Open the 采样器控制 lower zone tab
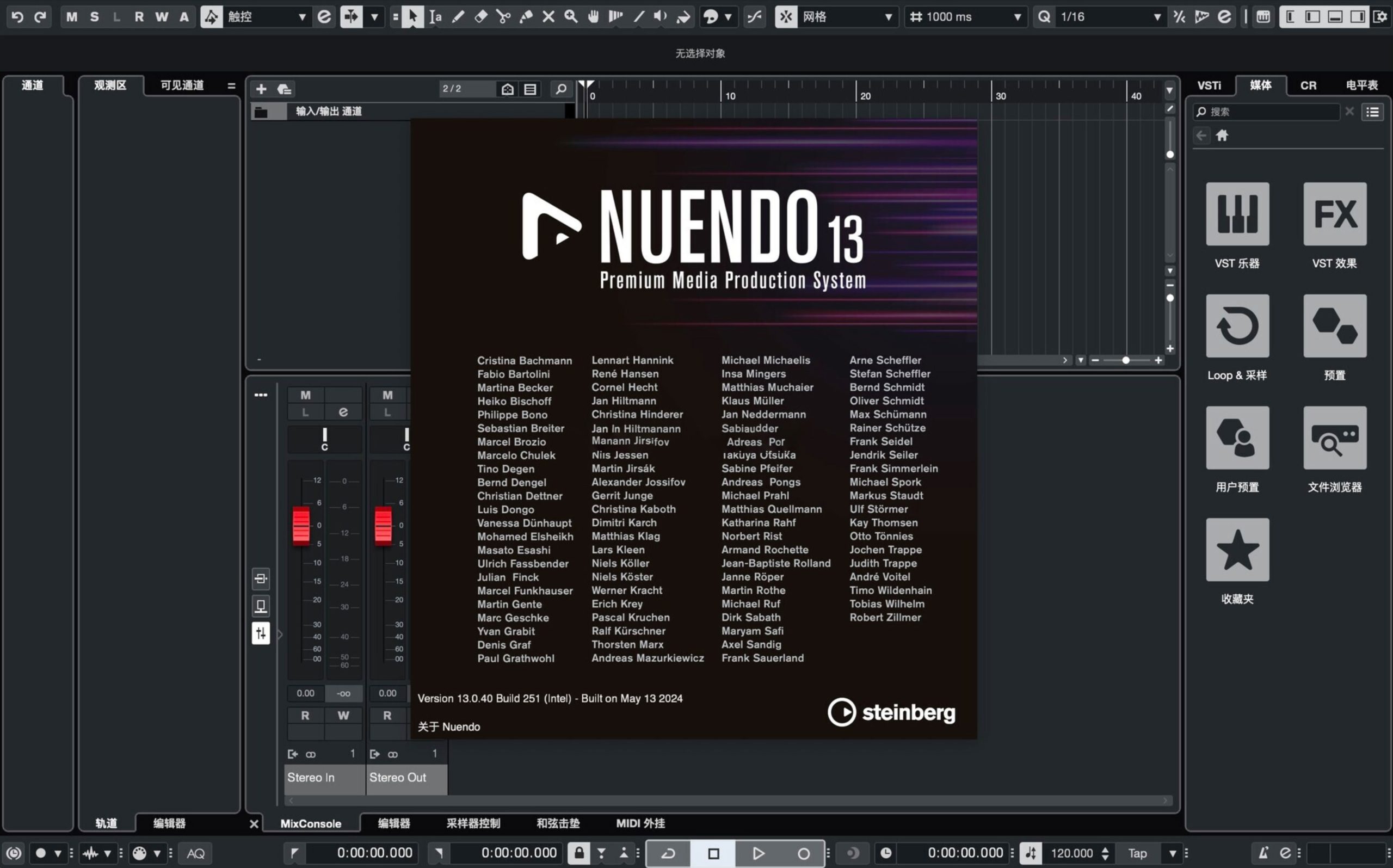This screenshot has height=868, width=1393. 473,823
